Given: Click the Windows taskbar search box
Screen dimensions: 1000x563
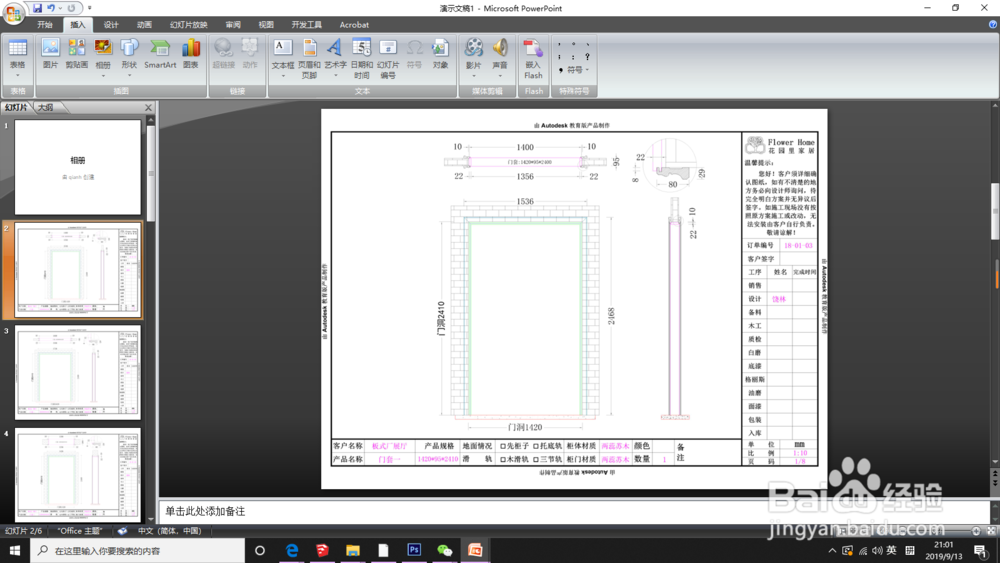Looking at the screenshot, I should (x=137, y=550).
